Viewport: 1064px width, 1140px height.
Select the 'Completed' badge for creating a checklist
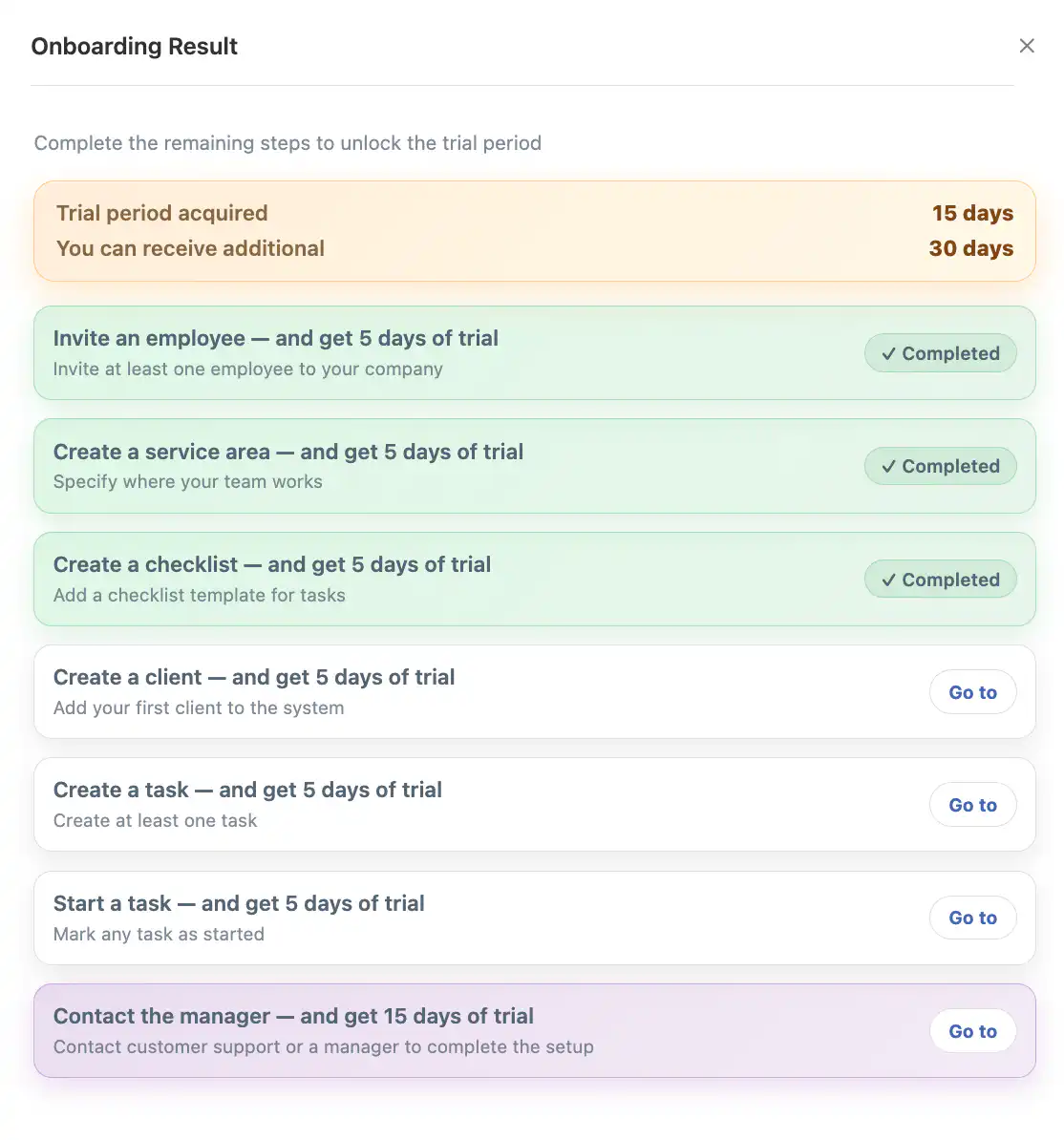point(940,580)
